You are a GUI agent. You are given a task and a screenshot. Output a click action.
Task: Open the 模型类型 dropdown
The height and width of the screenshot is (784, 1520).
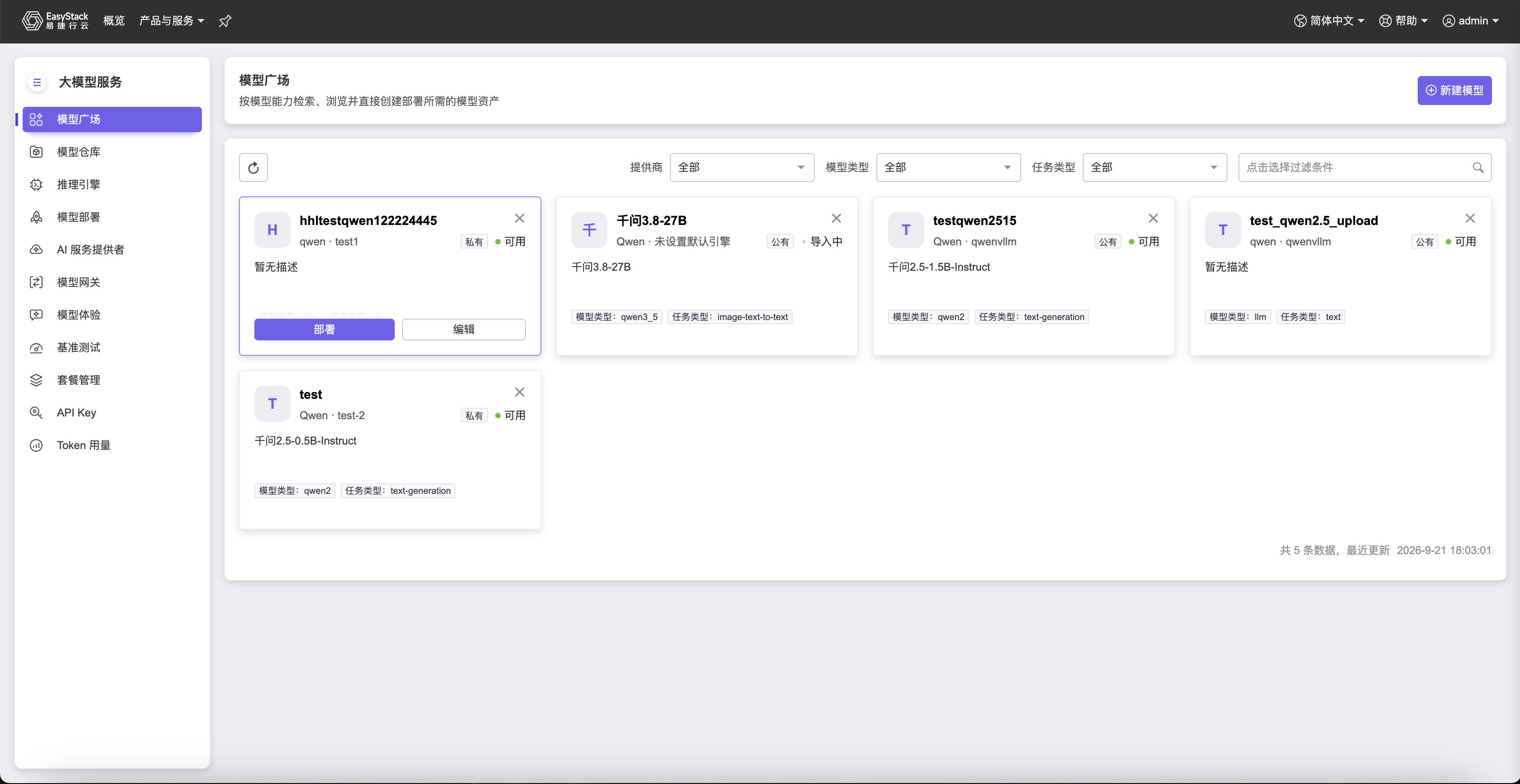tap(948, 167)
